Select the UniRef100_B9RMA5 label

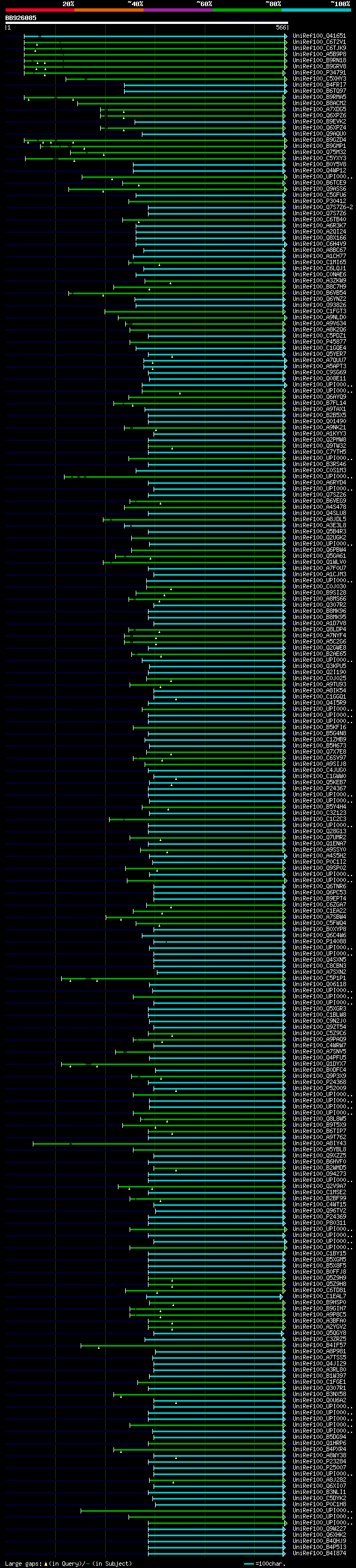(x=319, y=97)
